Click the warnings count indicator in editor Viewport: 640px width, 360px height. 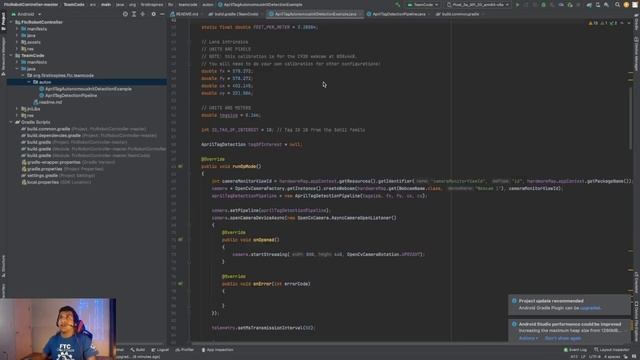click(593, 23)
